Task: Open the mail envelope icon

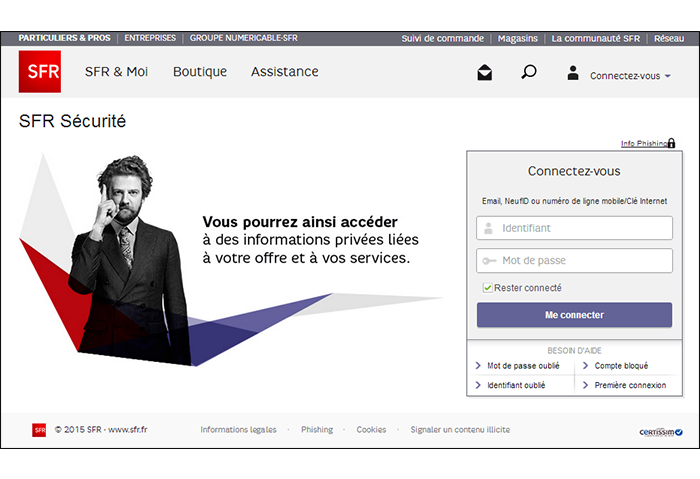Action: [x=485, y=73]
